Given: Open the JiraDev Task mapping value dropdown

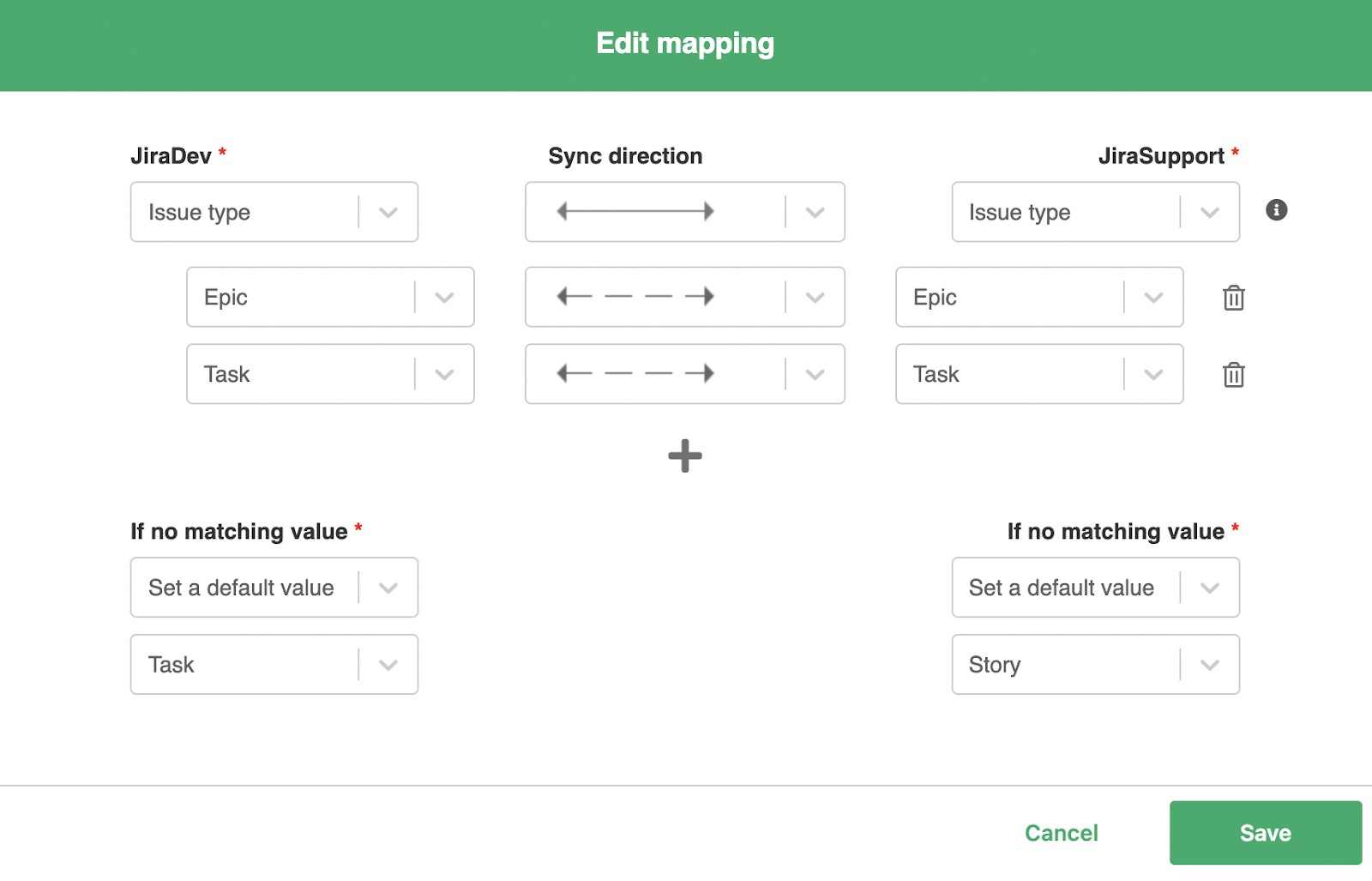Looking at the screenshot, I should (x=330, y=374).
